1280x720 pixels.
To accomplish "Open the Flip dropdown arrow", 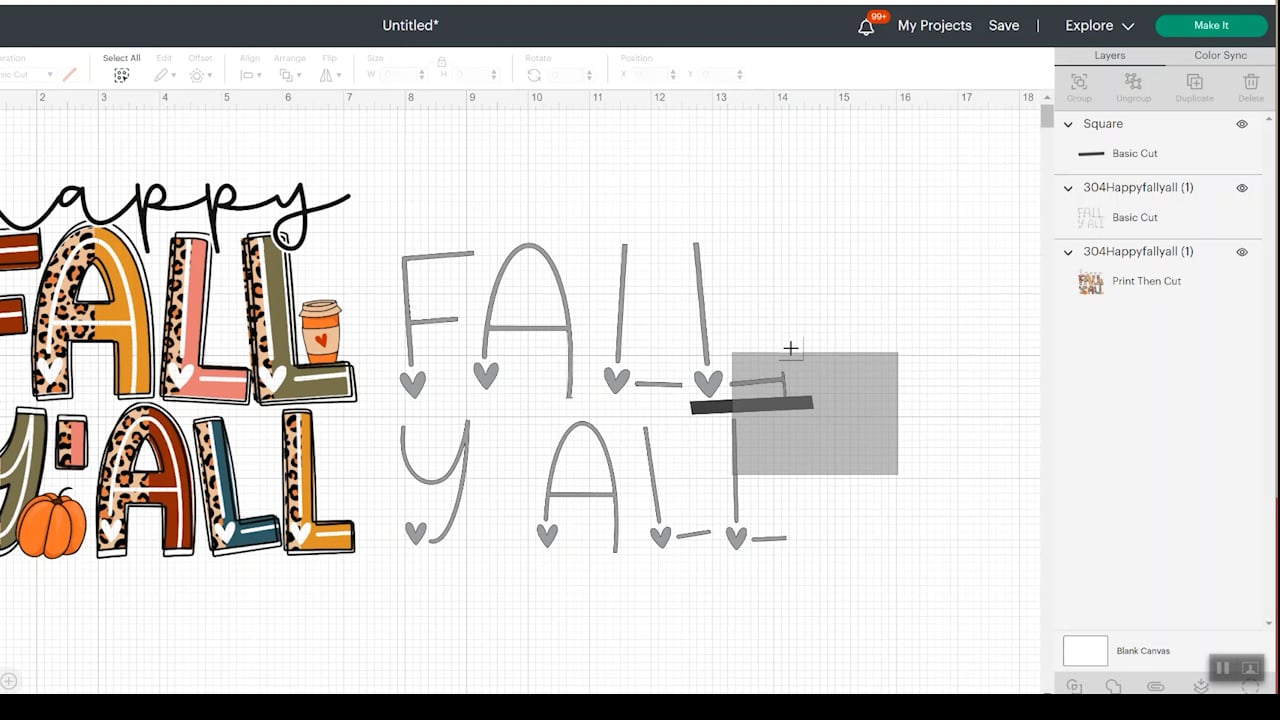I will [338, 76].
